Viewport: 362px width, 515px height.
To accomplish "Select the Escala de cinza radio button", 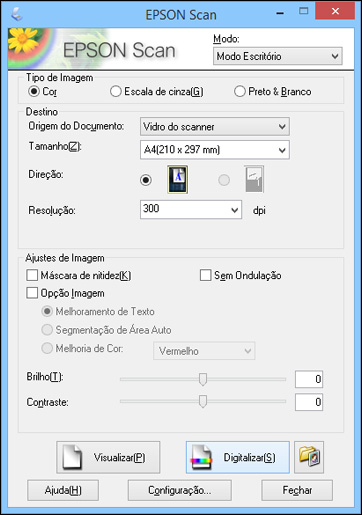I will (115, 91).
